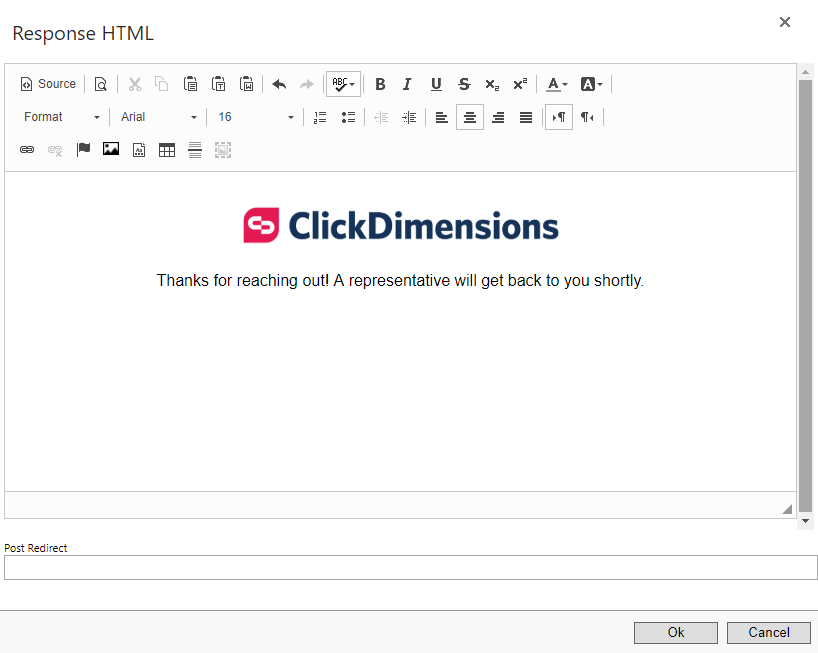Click the scrollbar up arrow
The height and width of the screenshot is (653, 818).
pyautogui.click(x=805, y=71)
